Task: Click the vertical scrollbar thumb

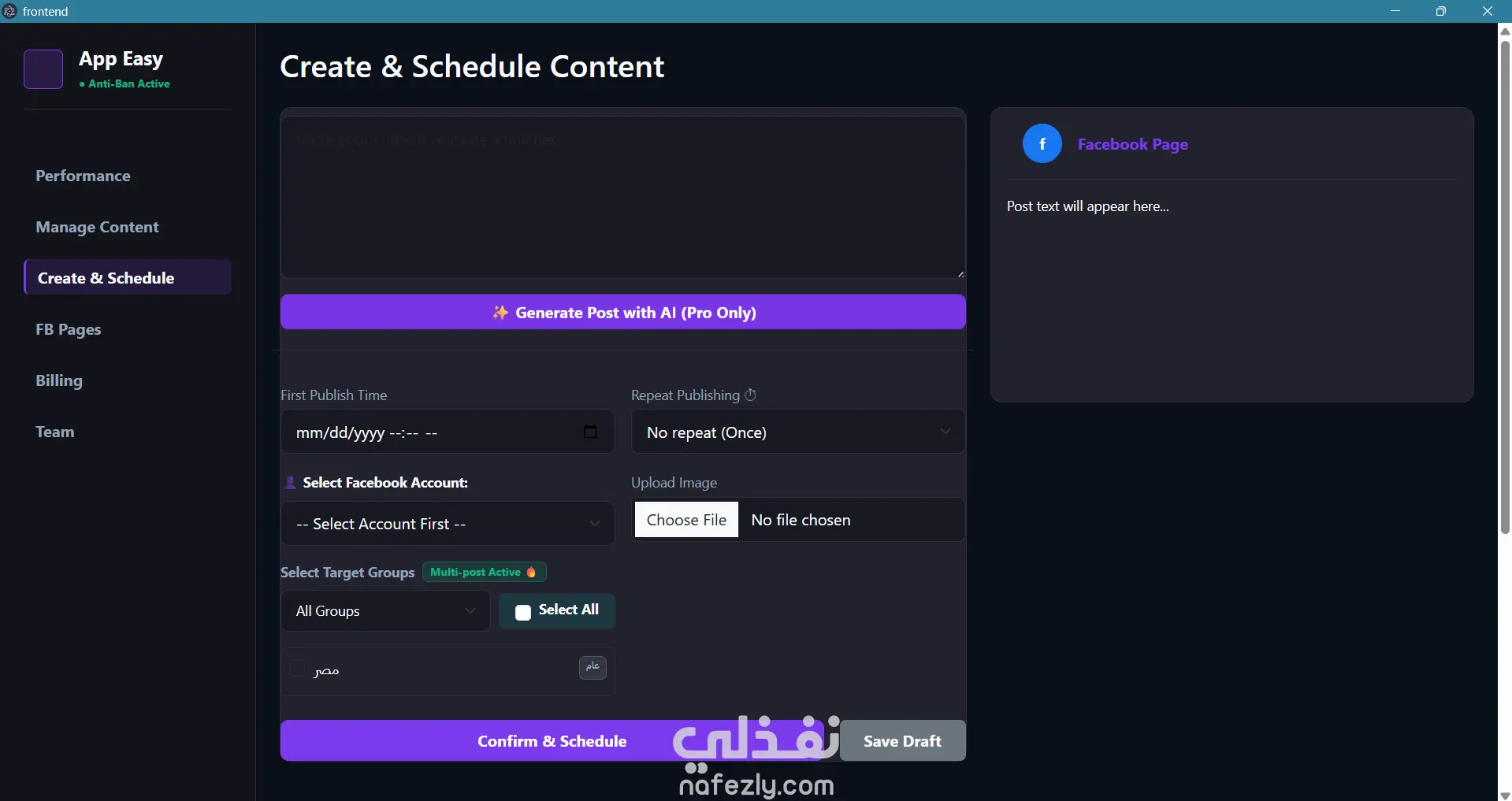Action: pyautogui.click(x=1505, y=287)
